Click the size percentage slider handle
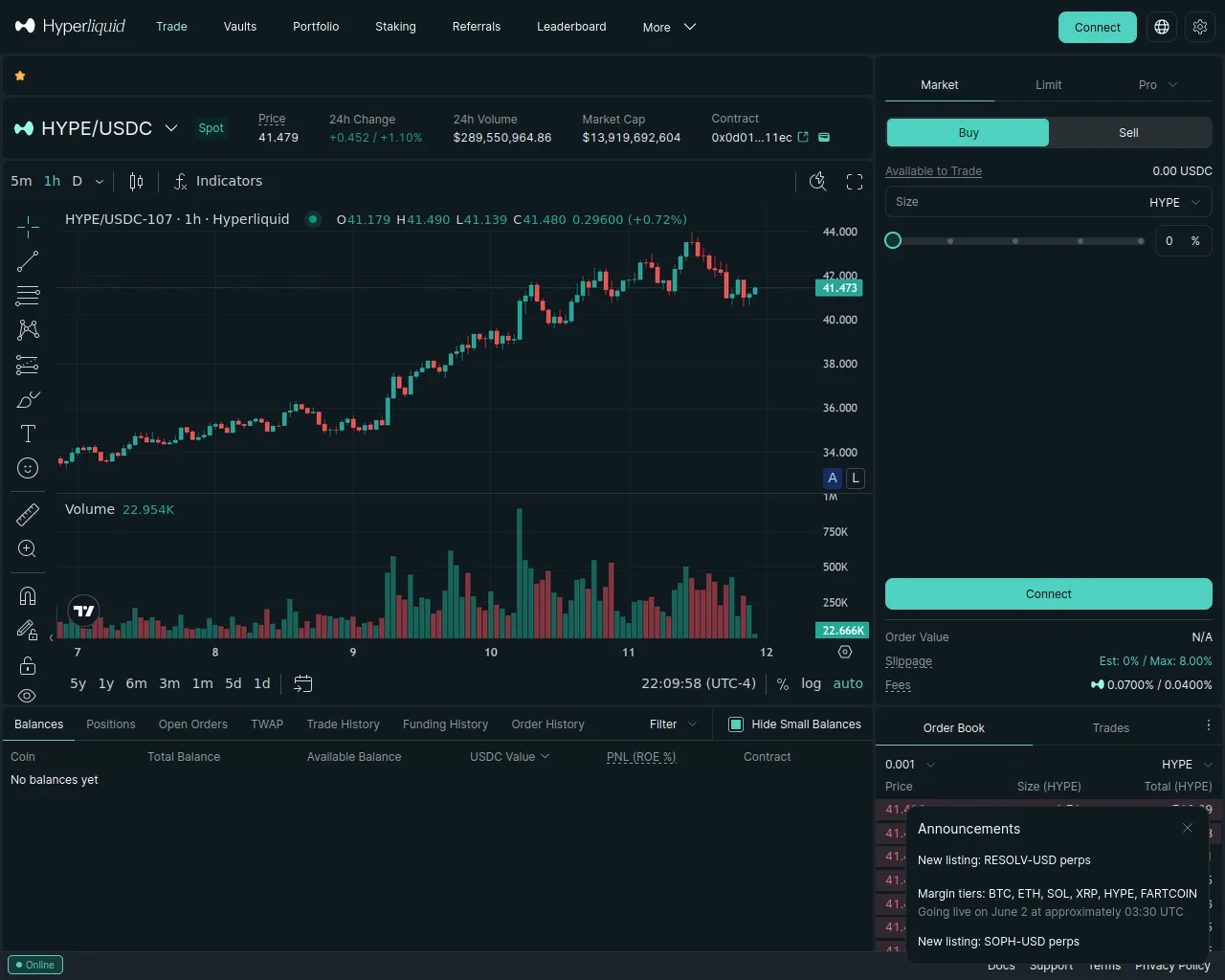Image resolution: width=1225 pixels, height=980 pixels. coord(893,240)
